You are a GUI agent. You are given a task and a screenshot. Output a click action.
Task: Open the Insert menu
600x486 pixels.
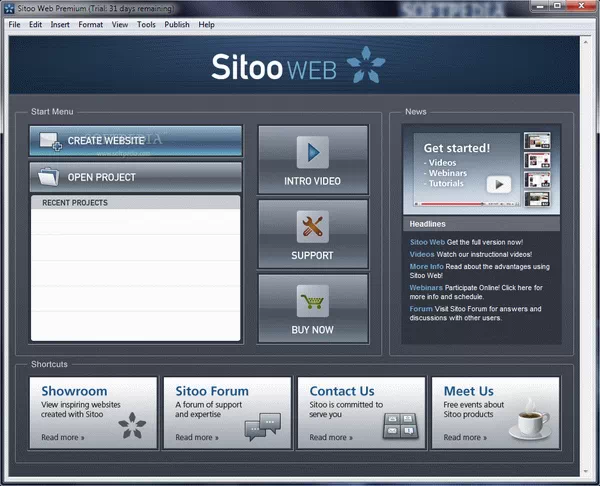pyautogui.click(x=60, y=24)
